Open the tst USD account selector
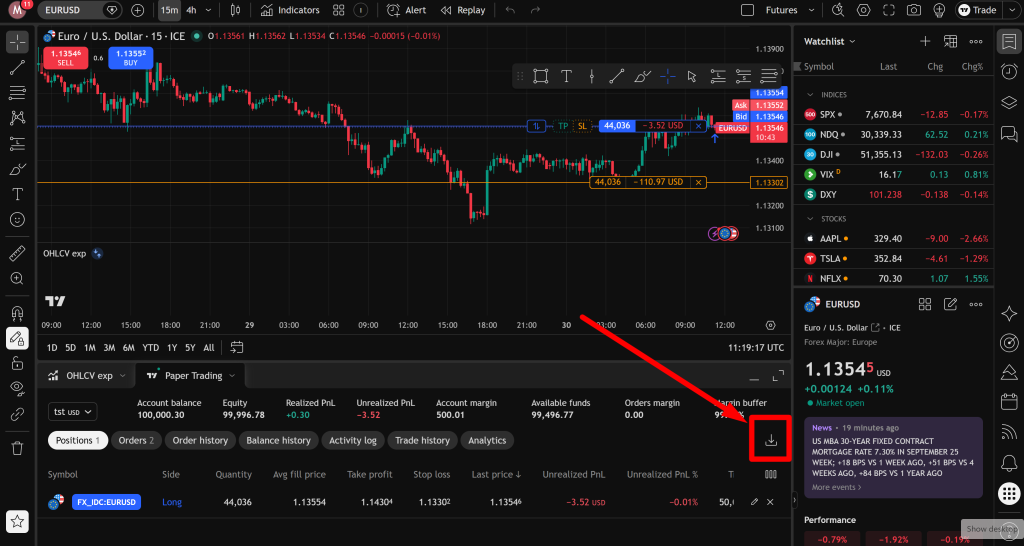The width and height of the screenshot is (1024, 546). pyautogui.click(x=72, y=412)
